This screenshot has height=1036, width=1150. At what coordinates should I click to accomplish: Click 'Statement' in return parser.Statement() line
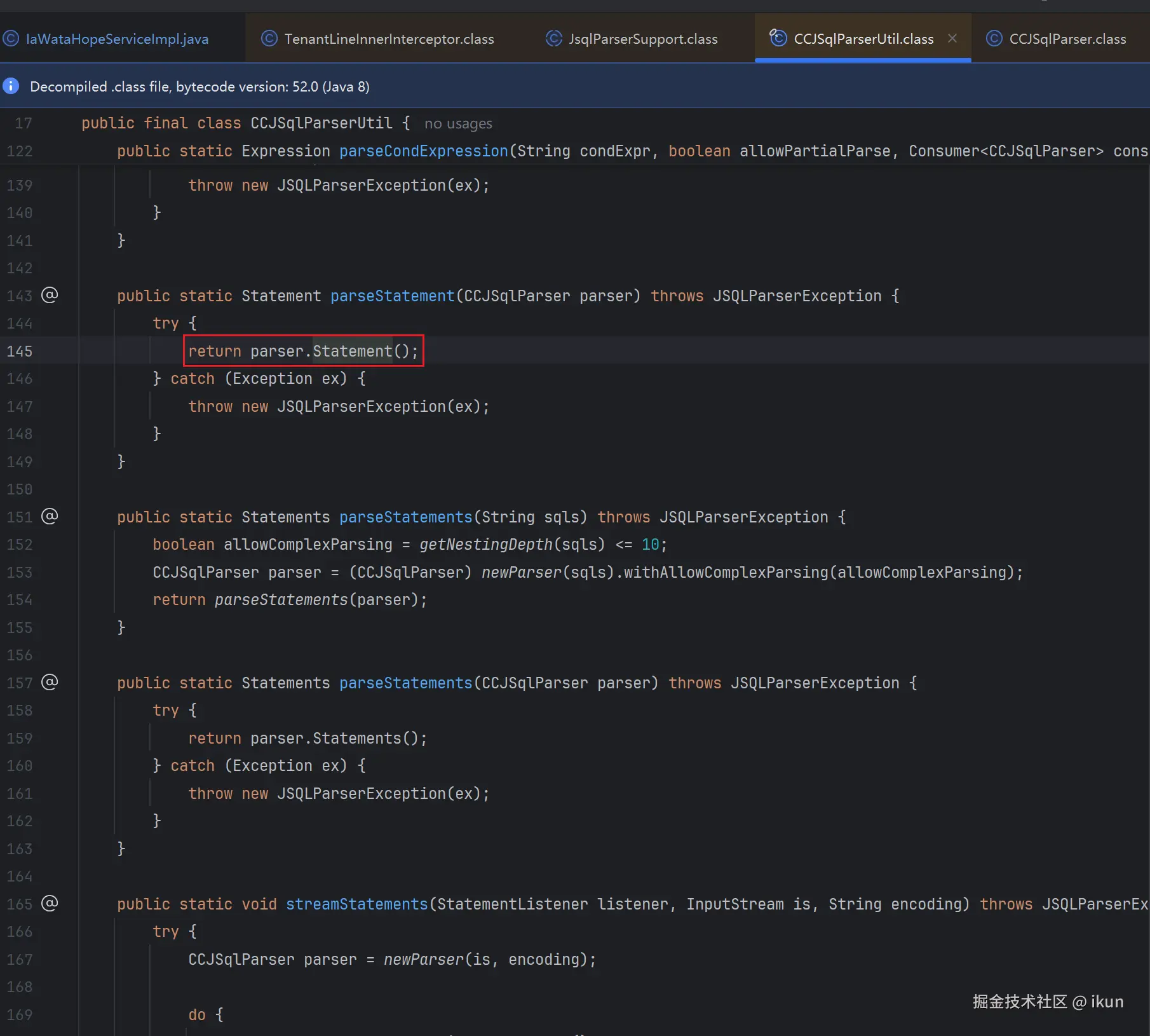353,351
